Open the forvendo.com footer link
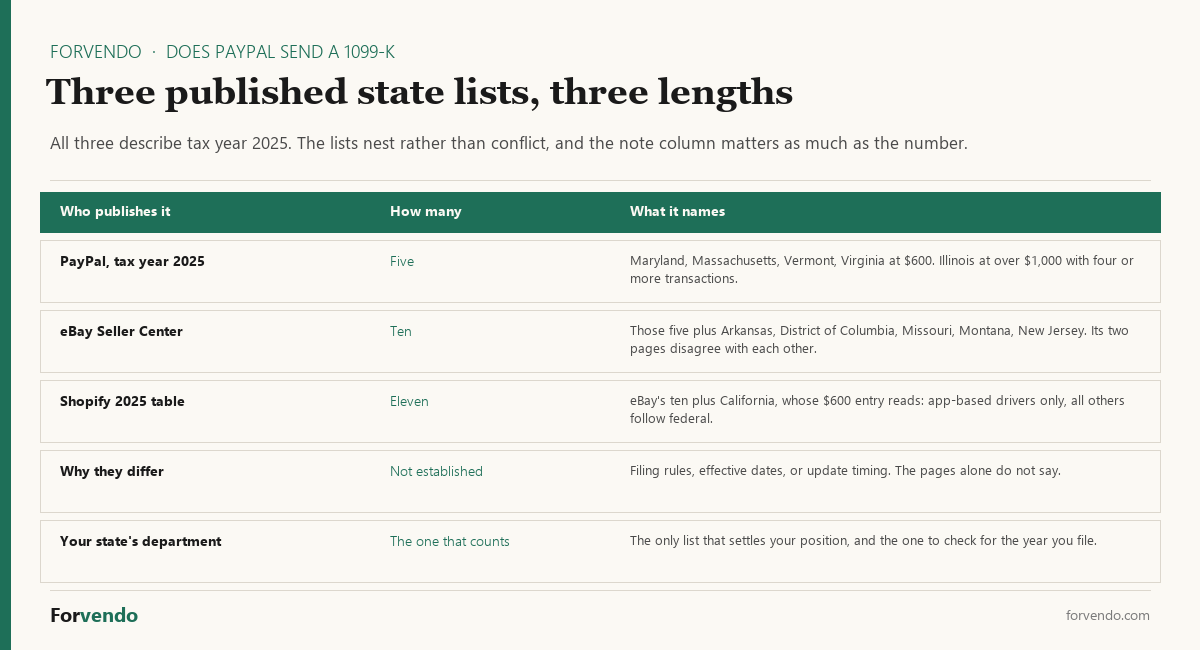This screenshot has width=1200, height=650. [x=1108, y=616]
